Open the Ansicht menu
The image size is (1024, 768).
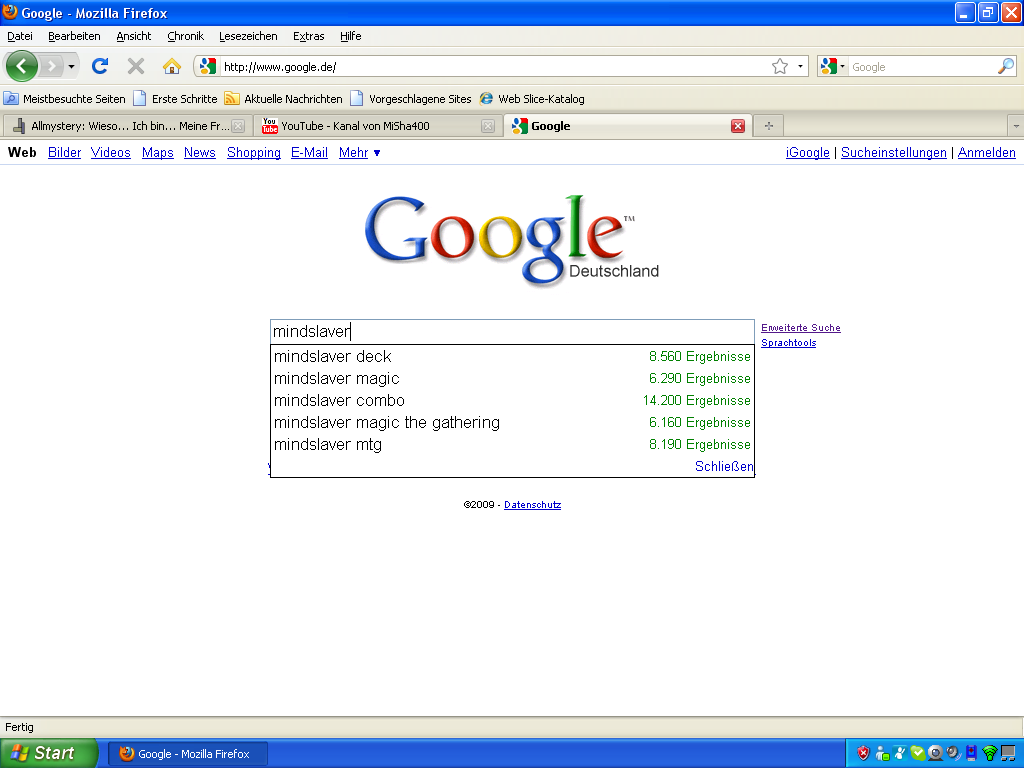coord(133,36)
